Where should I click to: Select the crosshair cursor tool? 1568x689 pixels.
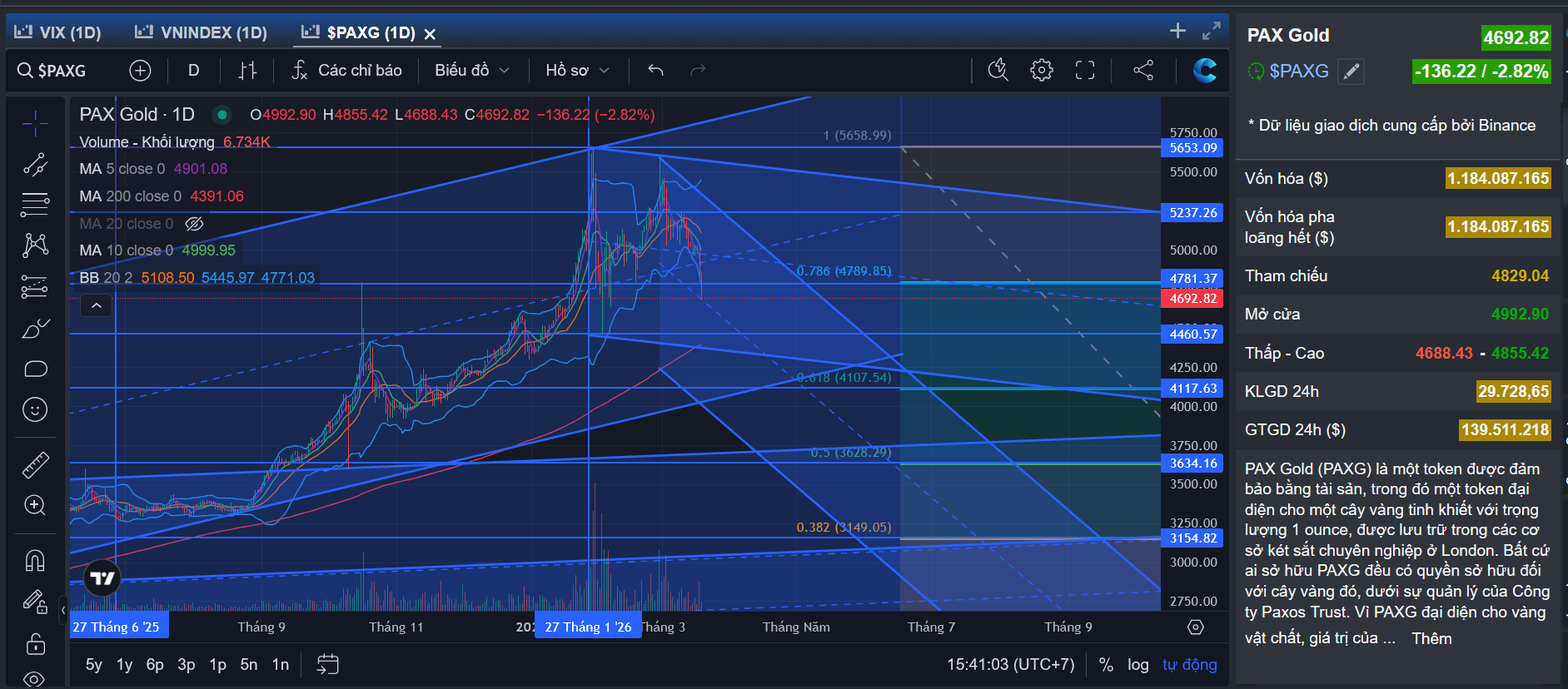tap(35, 124)
